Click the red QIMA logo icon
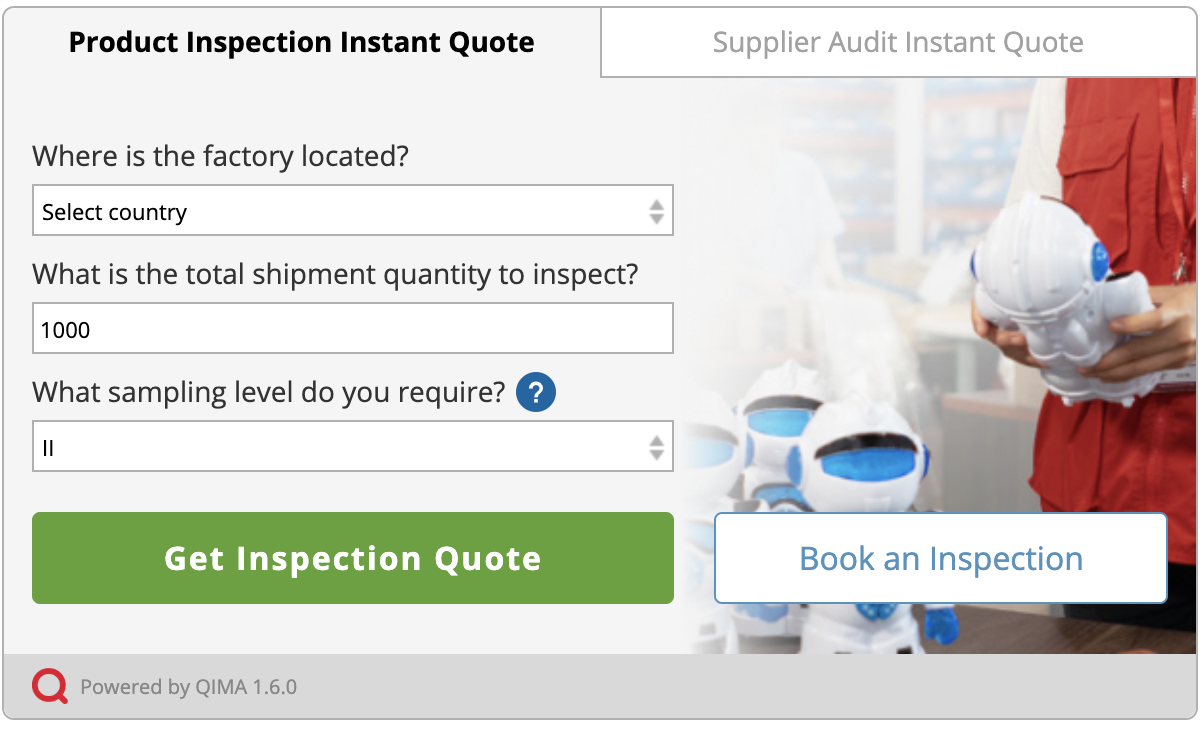 click(x=49, y=686)
